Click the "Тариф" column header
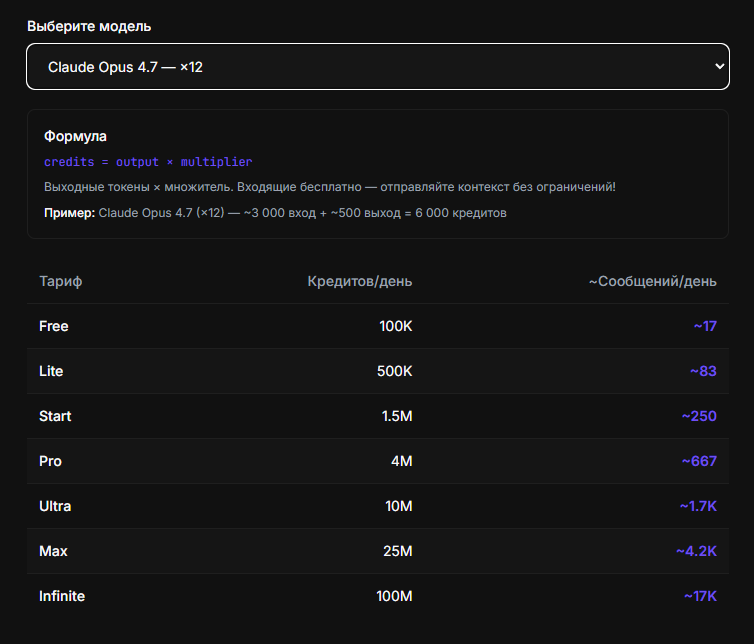The height and width of the screenshot is (644, 754). pyautogui.click(x=60, y=281)
